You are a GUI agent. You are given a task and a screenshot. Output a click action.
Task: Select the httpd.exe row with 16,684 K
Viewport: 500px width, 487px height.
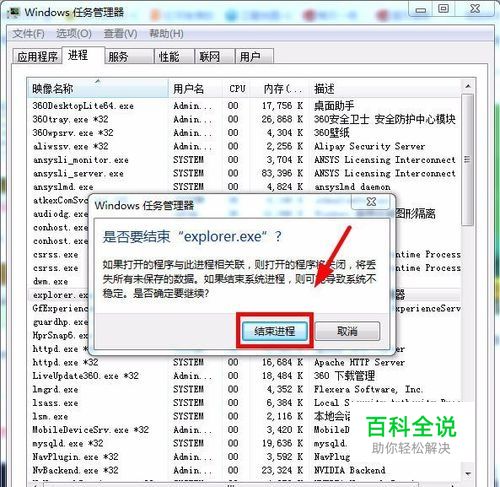[244, 362]
